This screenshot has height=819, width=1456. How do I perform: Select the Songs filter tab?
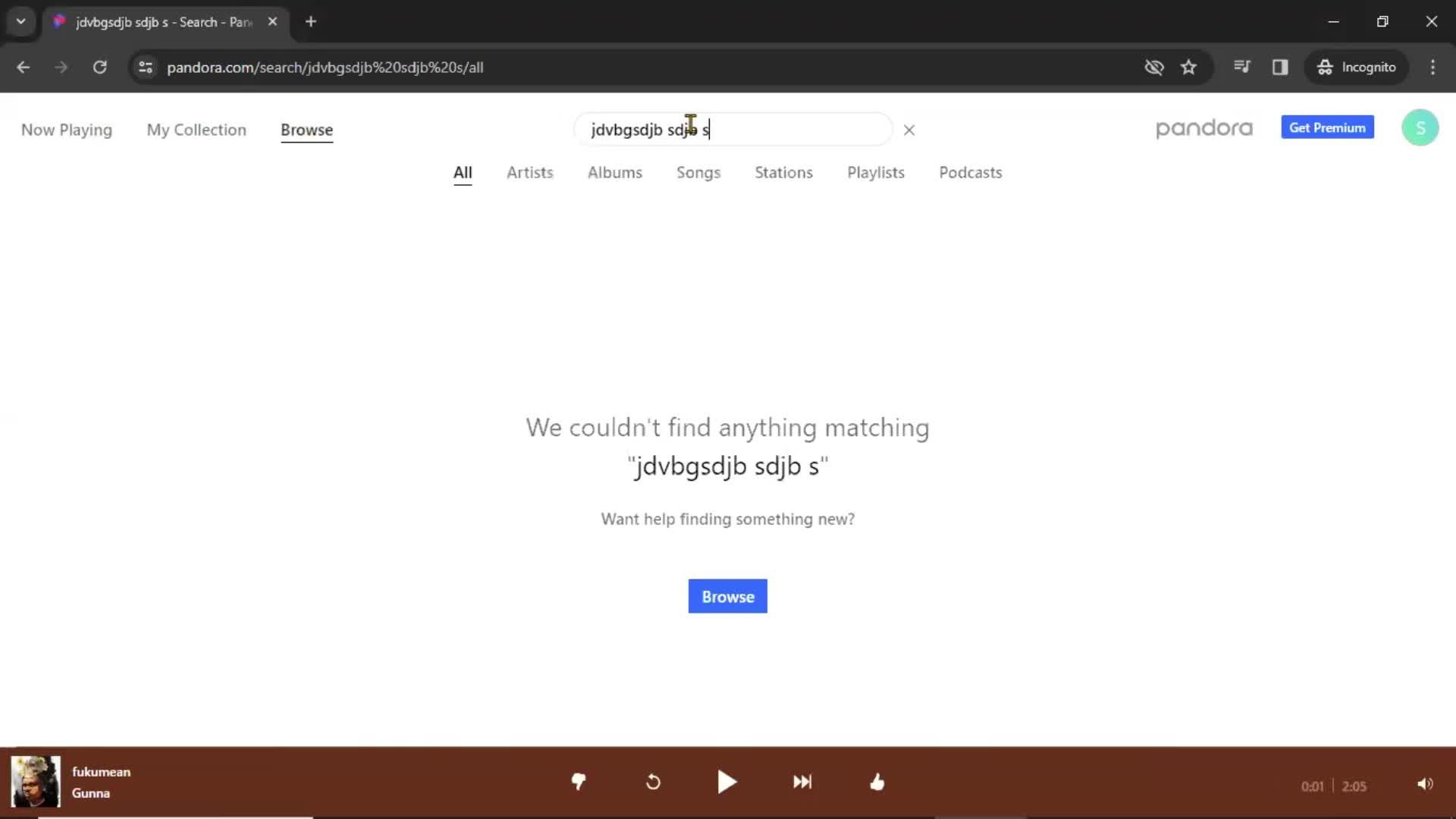698,172
